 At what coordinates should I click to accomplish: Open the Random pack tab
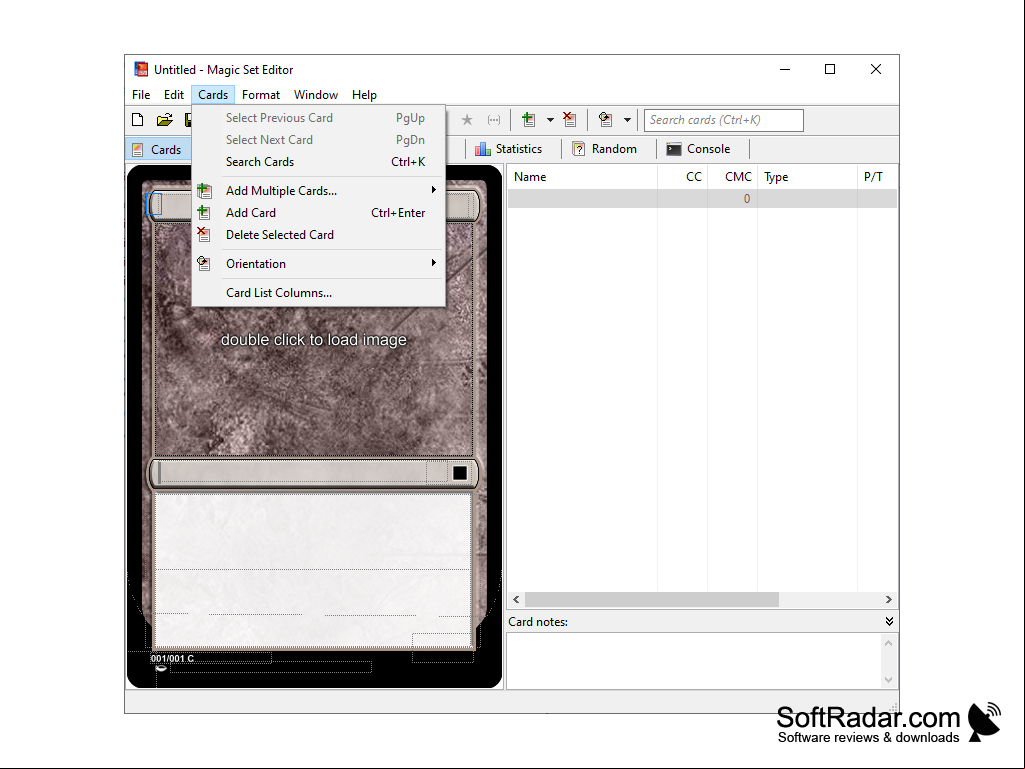tap(605, 149)
